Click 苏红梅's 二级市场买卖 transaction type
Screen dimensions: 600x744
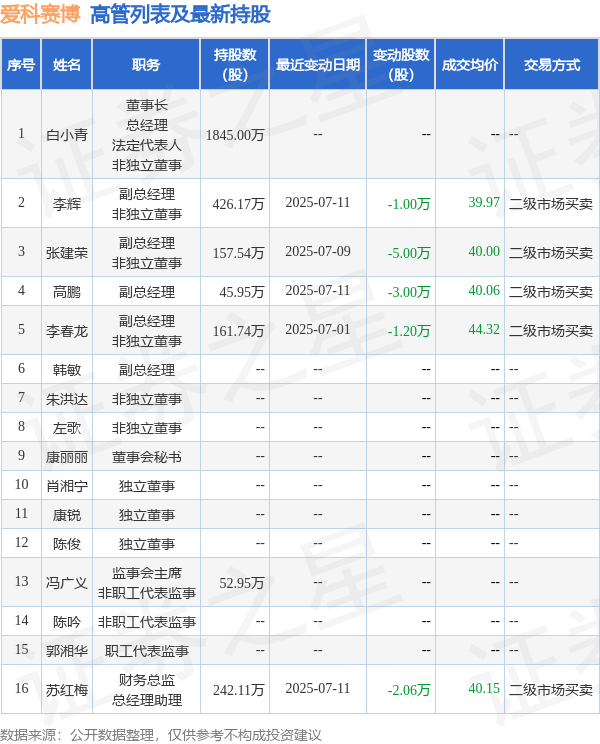551,689
